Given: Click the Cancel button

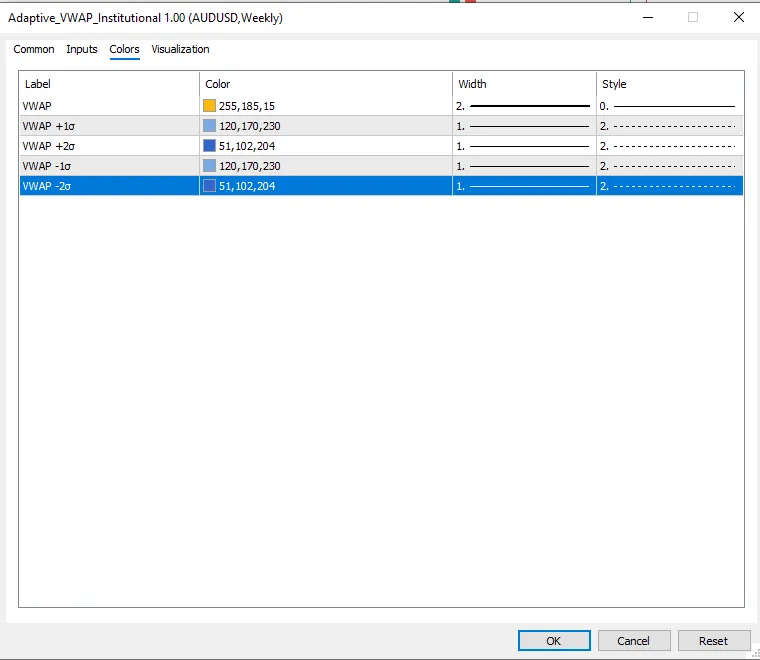Looking at the screenshot, I should (x=633, y=641).
